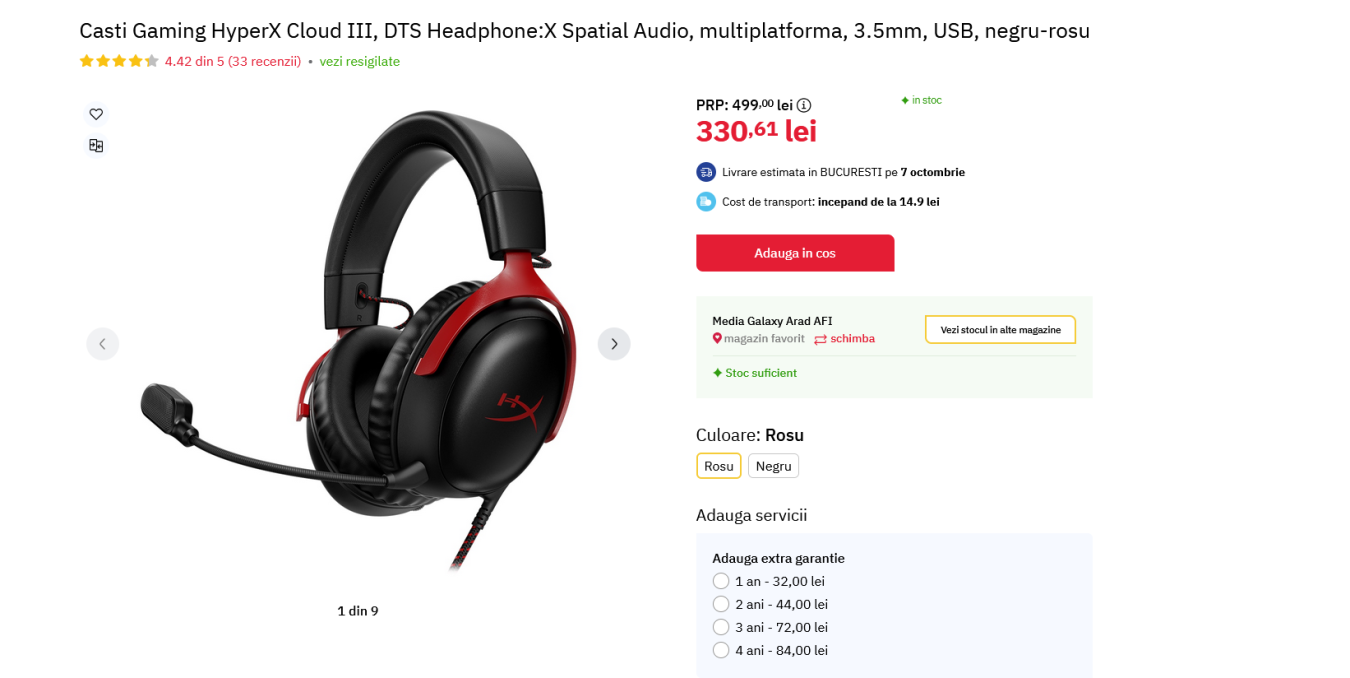Add product to favorites with heart icon
Image resolution: width=1350 pixels, height=678 pixels.
pyautogui.click(x=96, y=114)
